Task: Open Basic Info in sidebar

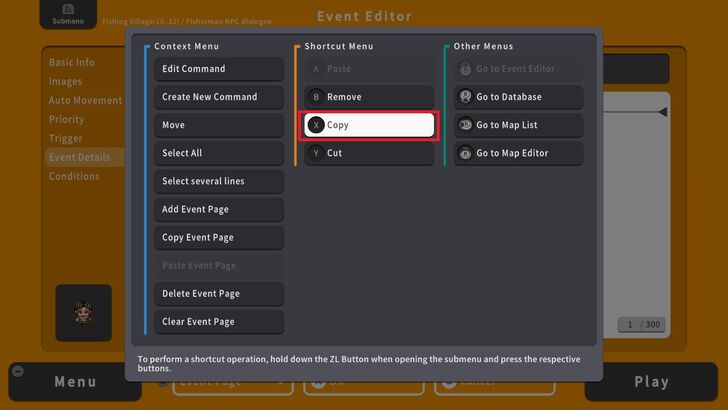Action: click(x=72, y=62)
